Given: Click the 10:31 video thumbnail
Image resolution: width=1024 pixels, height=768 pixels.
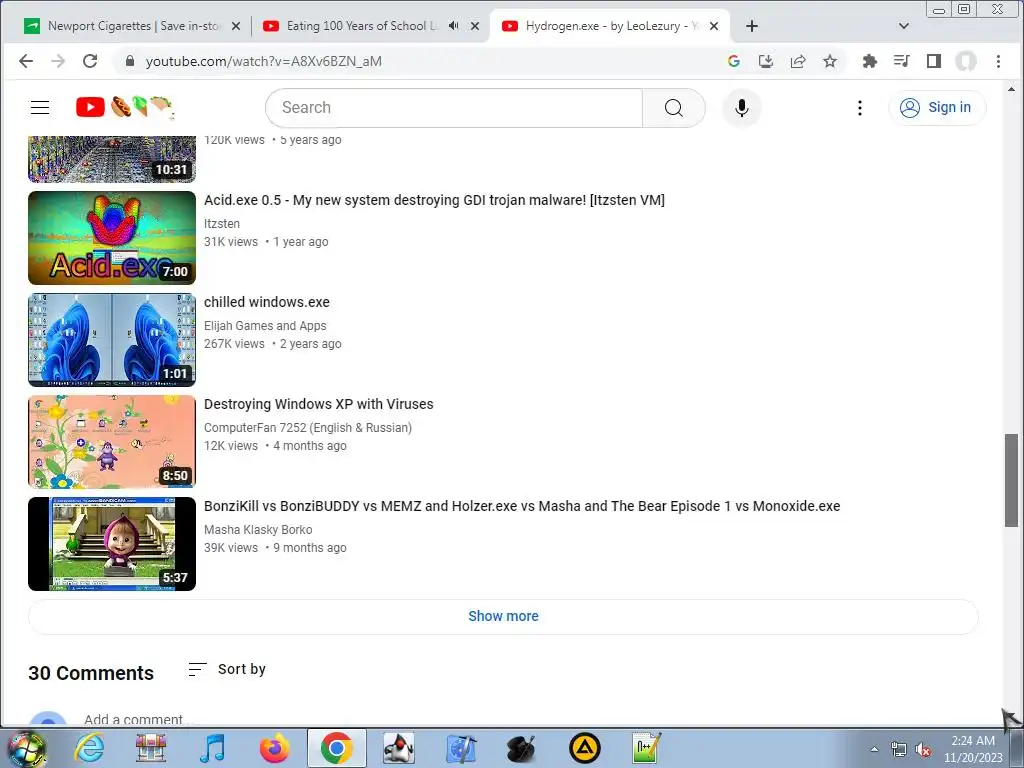Looking at the screenshot, I should click(112, 159).
